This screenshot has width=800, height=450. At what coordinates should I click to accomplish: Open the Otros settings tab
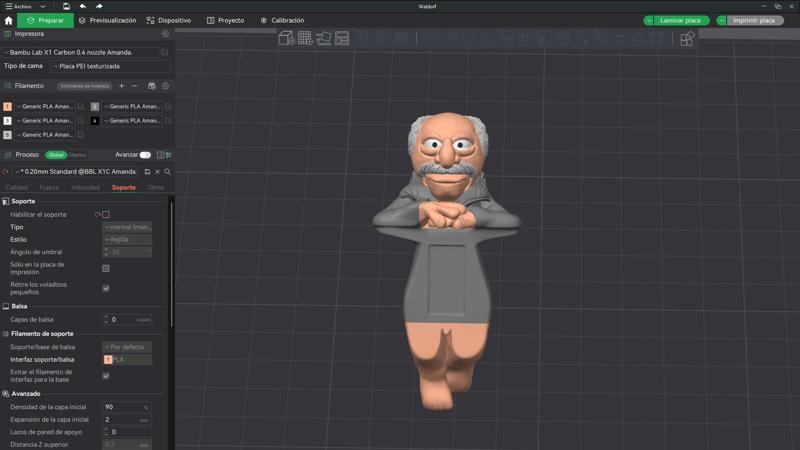tap(156, 188)
